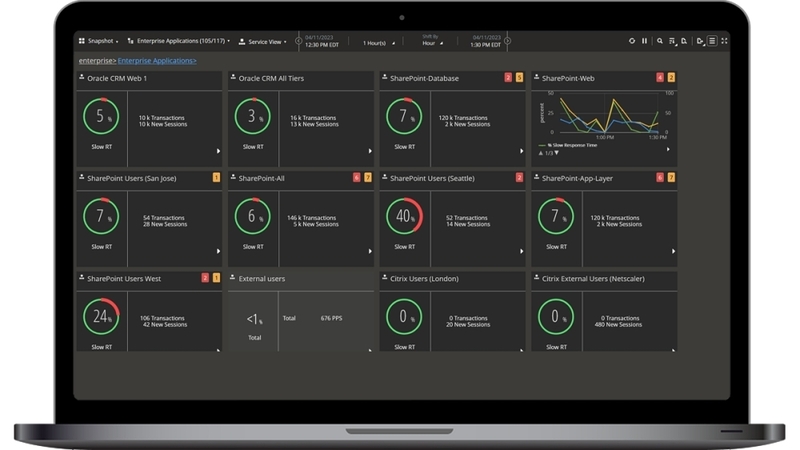Open the Shift By Hour dropdown
This screenshot has width=800, height=450.
pos(432,43)
